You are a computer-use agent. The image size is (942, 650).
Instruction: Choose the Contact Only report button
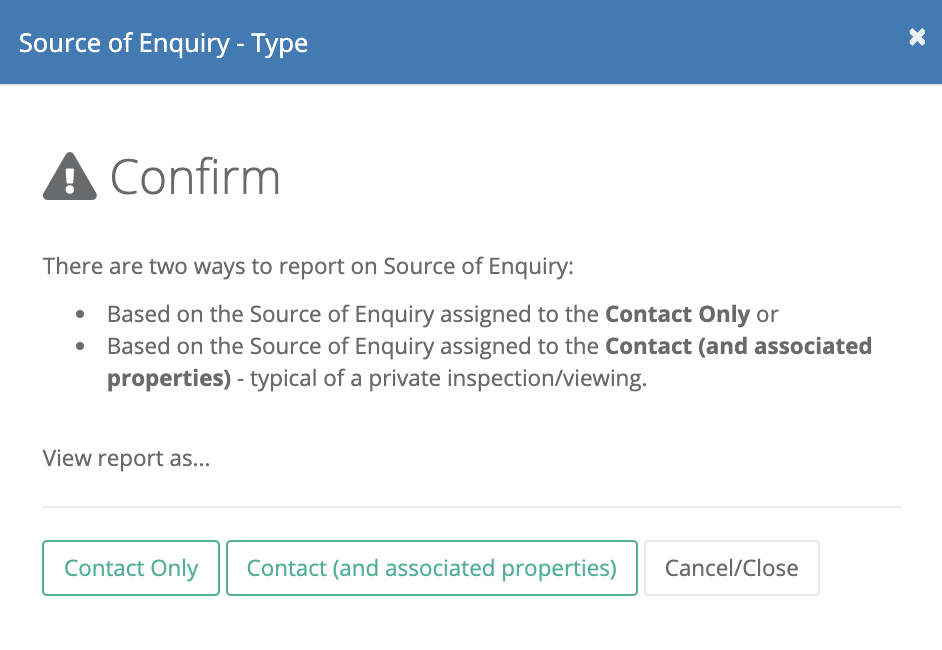131,568
